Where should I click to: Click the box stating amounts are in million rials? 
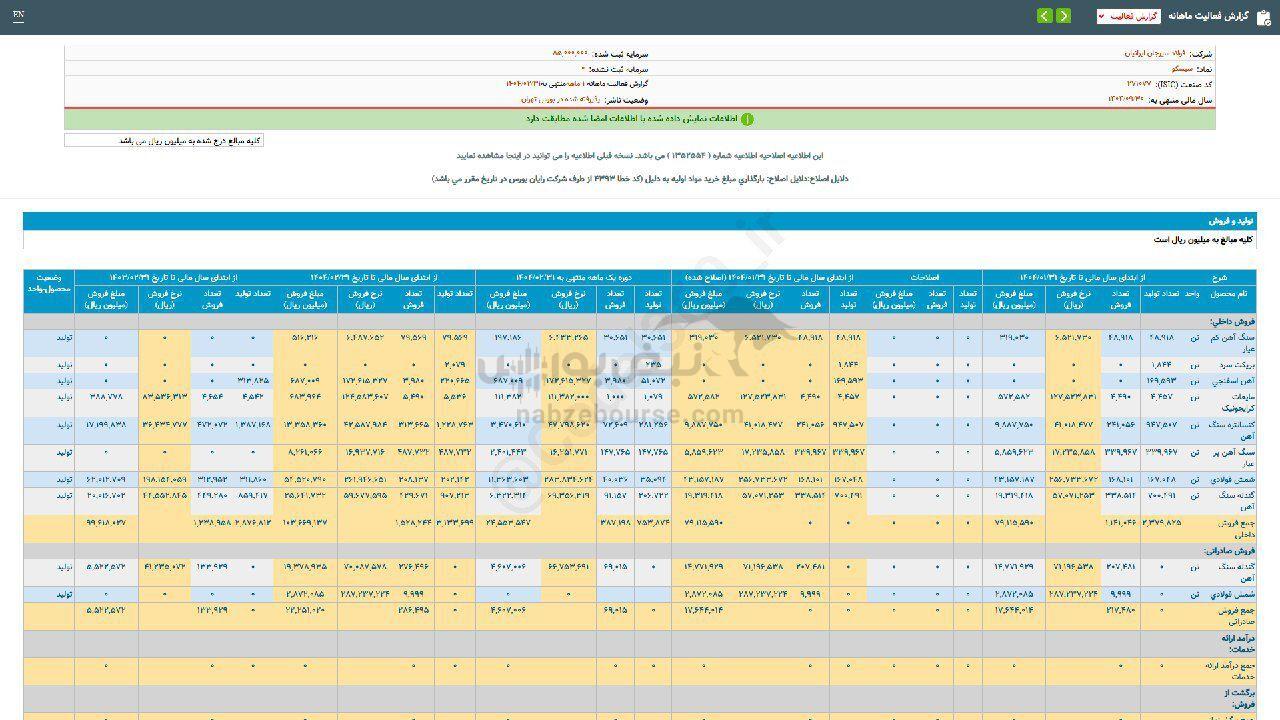pos(164,141)
